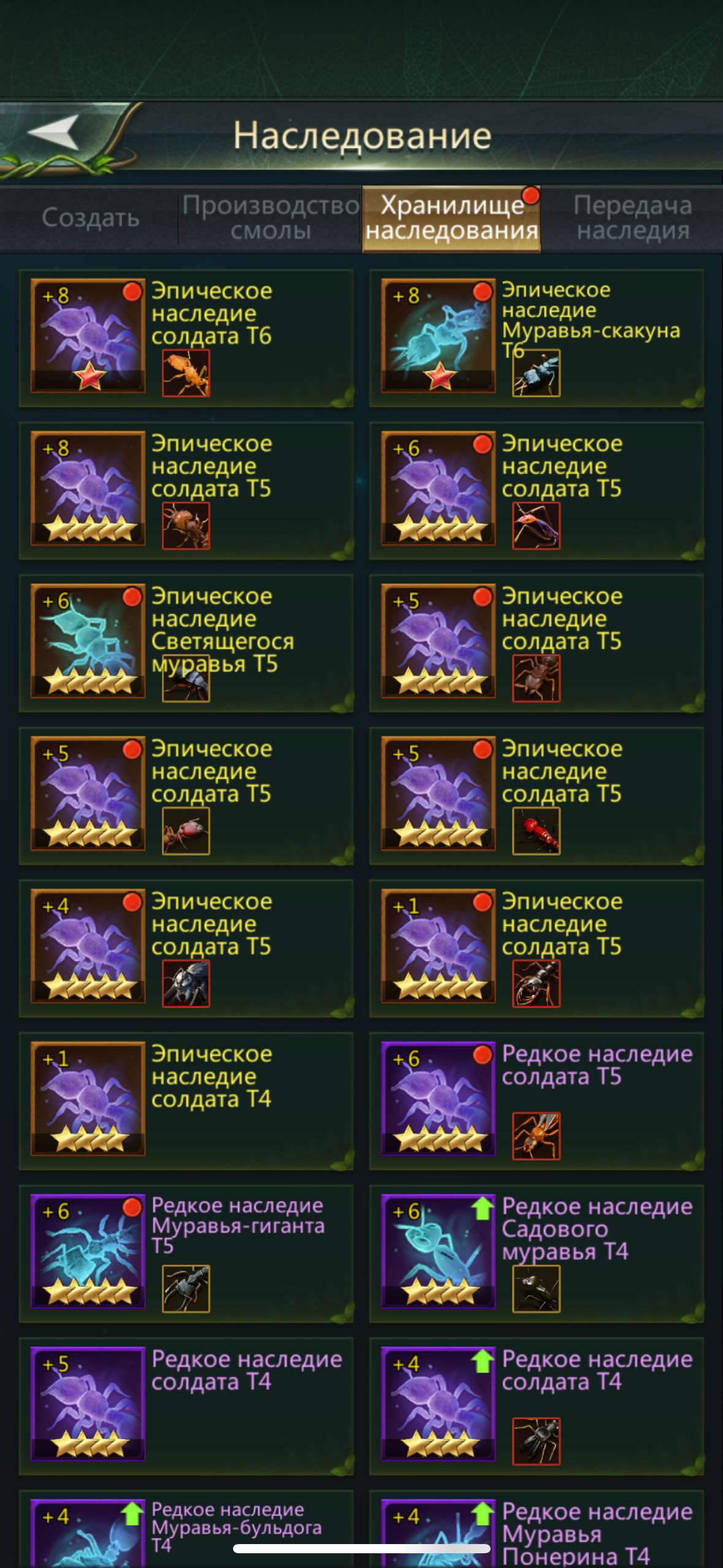Switch to Производство смолы tab
Screen dimensions: 723x1568
point(270,218)
